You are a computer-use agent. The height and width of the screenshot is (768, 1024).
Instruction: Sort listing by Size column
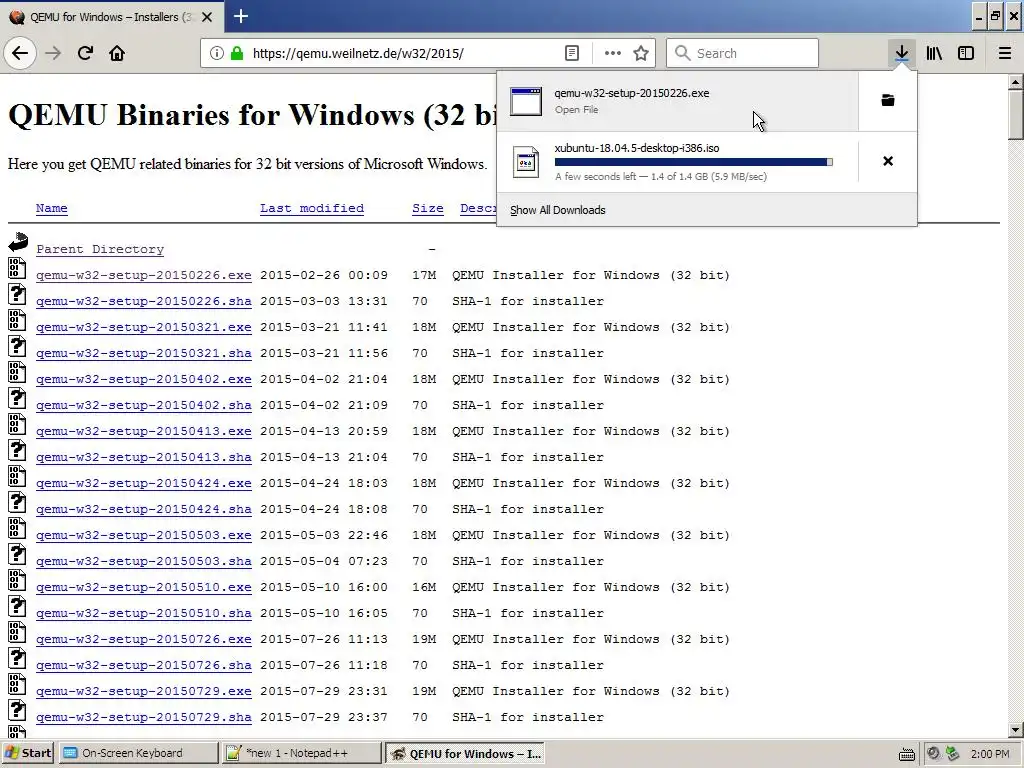click(428, 208)
